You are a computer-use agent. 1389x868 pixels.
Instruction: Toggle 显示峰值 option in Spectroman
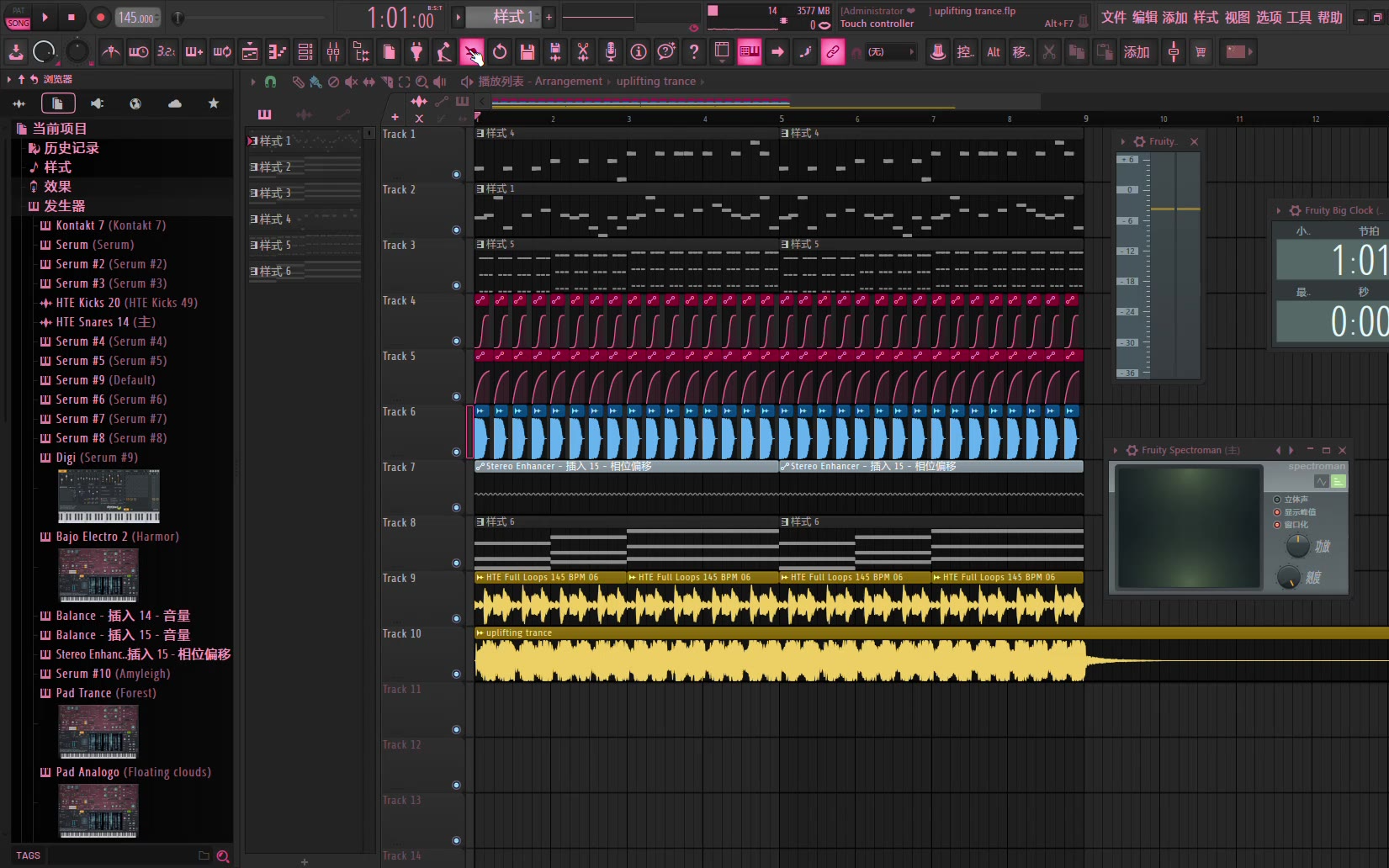tap(1277, 512)
